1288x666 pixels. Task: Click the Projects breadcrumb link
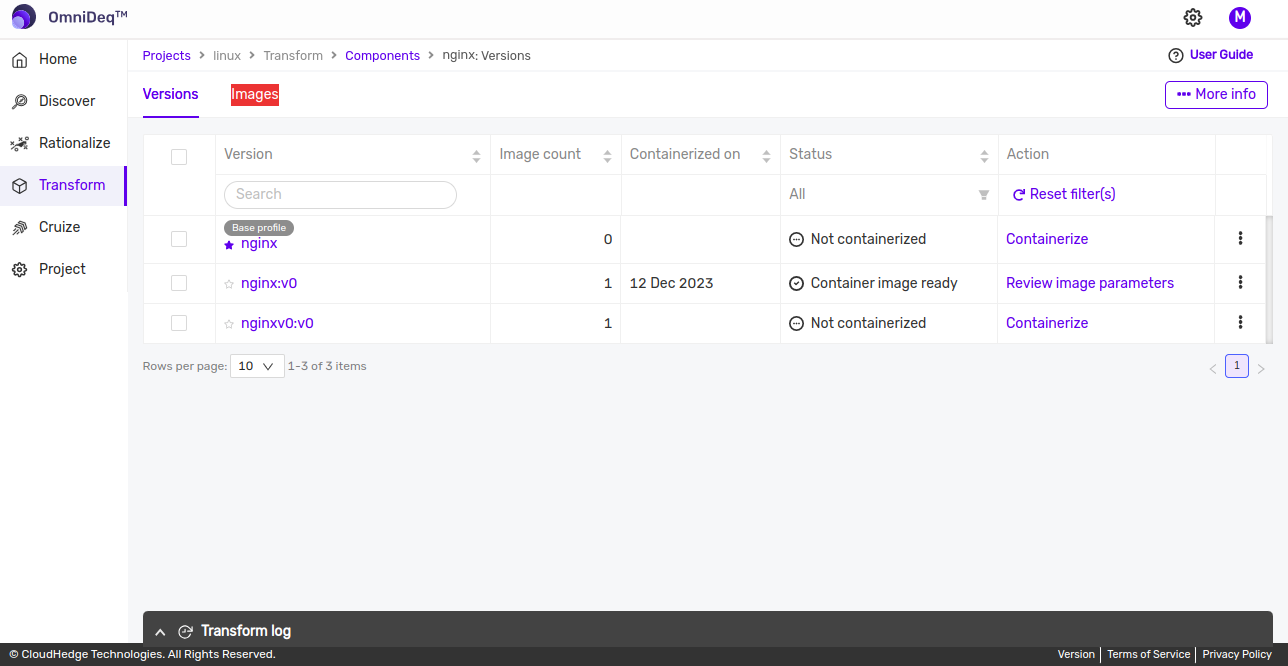click(x=167, y=56)
